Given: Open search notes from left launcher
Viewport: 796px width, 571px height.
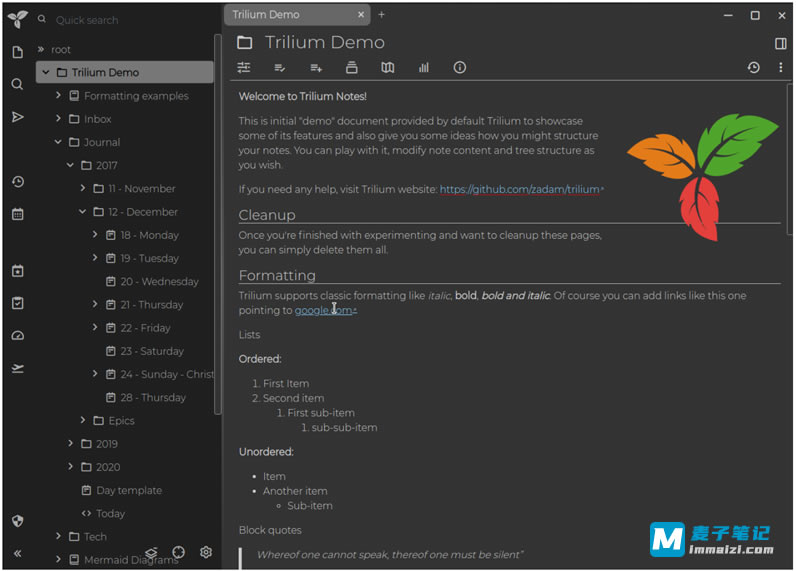Looking at the screenshot, I should coord(17,84).
